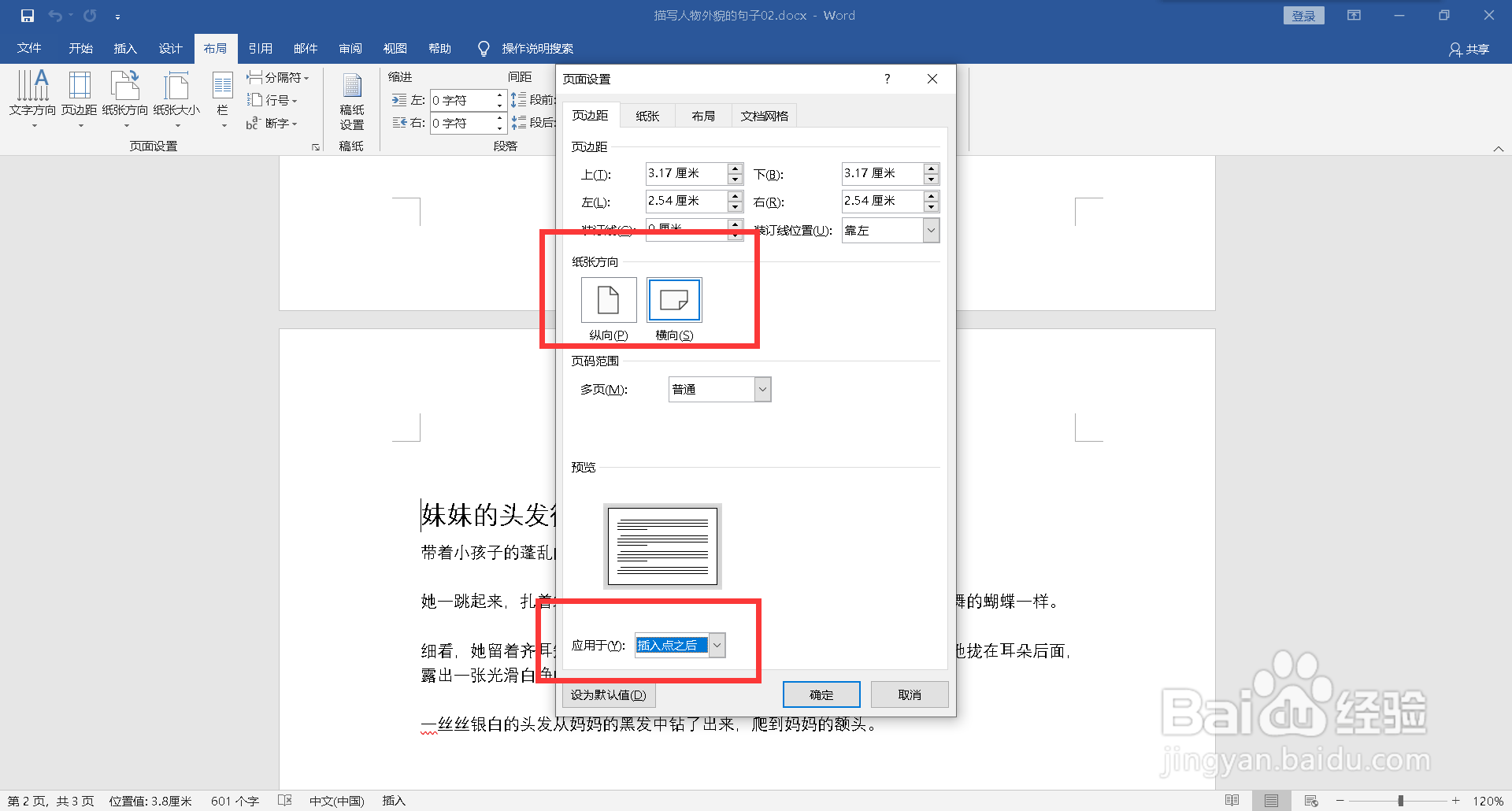Click 设为默认值 (Set As Default) button
The height and width of the screenshot is (811, 1512).
pos(608,694)
